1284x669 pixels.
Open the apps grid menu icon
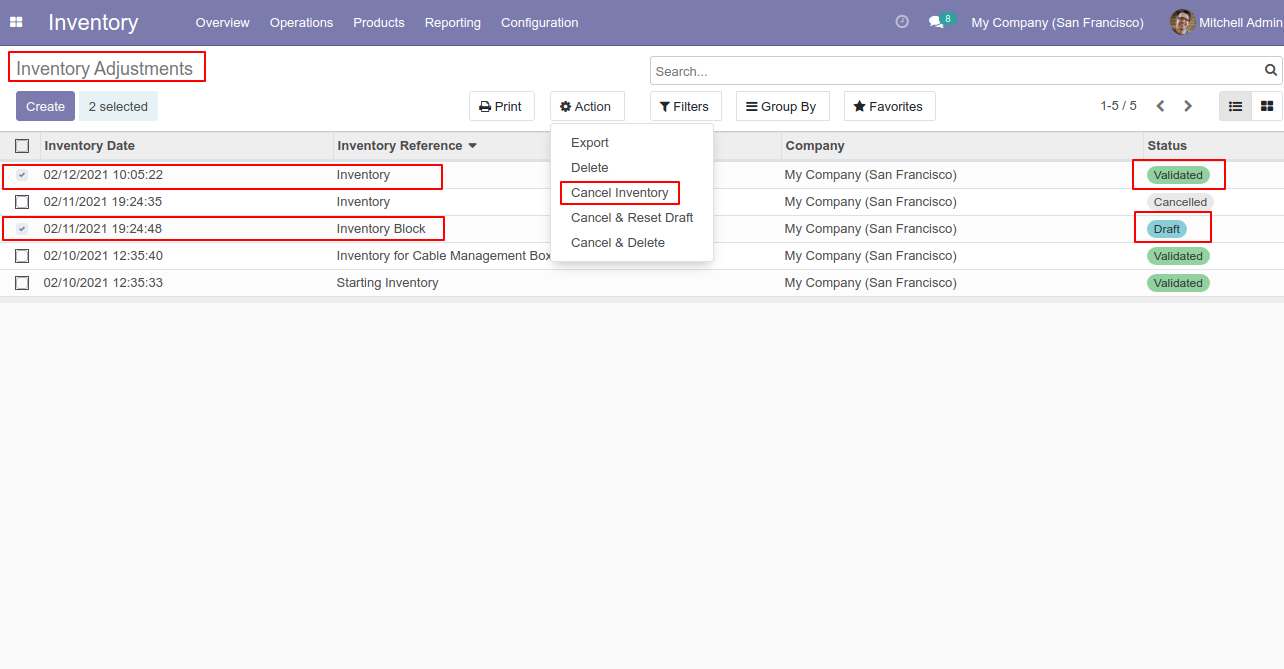click(x=16, y=22)
